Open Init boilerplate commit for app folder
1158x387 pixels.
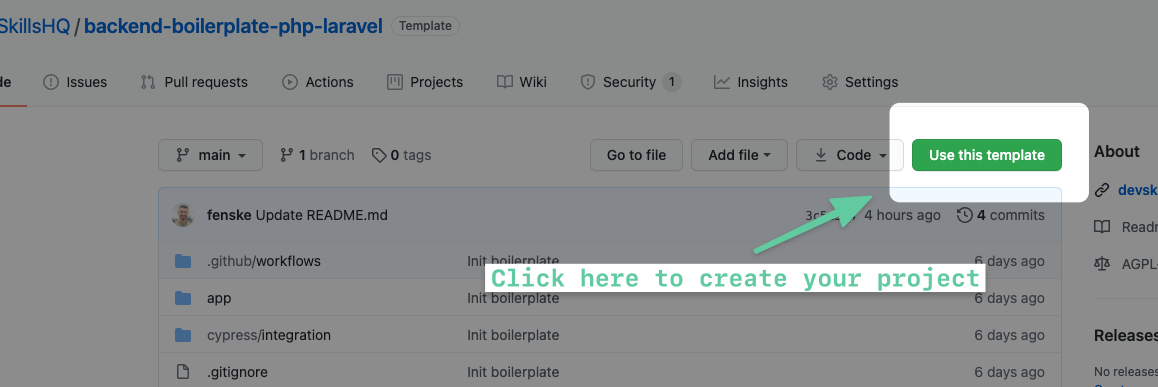tap(513, 298)
